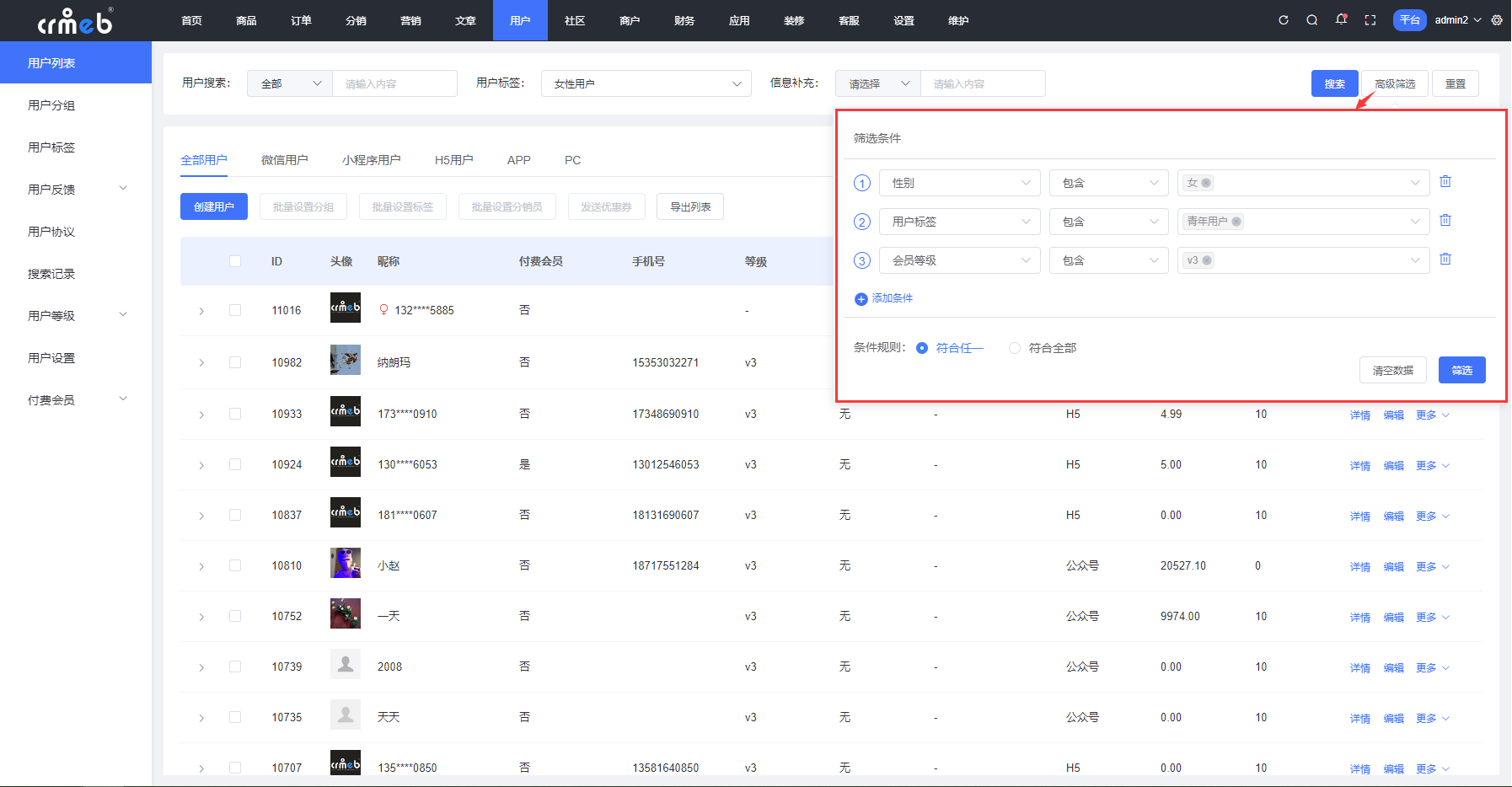Click the refresh icon in top bar
This screenshot has height=787, width=1512.
(x=1284, y=20)
